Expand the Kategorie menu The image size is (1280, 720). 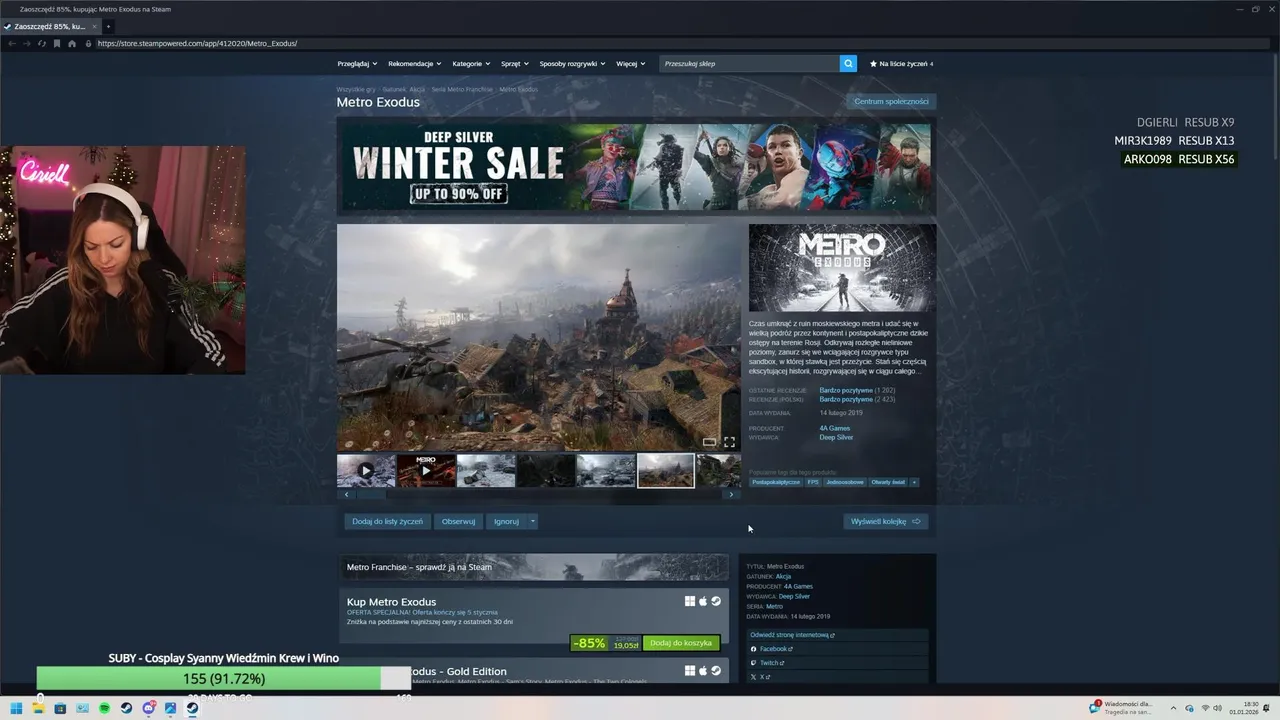pyautogui.click(x=471, y=64)
